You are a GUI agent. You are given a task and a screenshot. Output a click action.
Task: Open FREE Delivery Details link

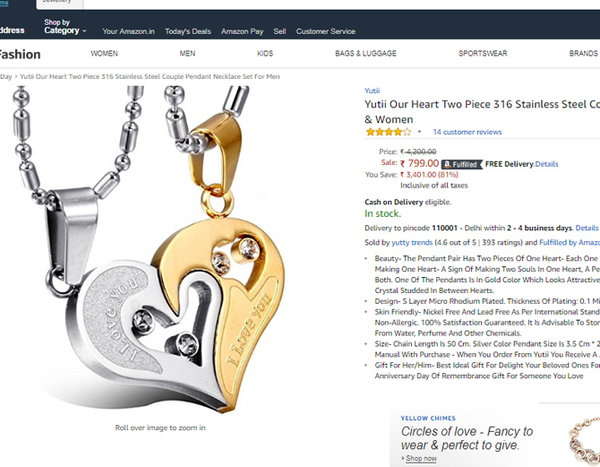coord(546,164)
